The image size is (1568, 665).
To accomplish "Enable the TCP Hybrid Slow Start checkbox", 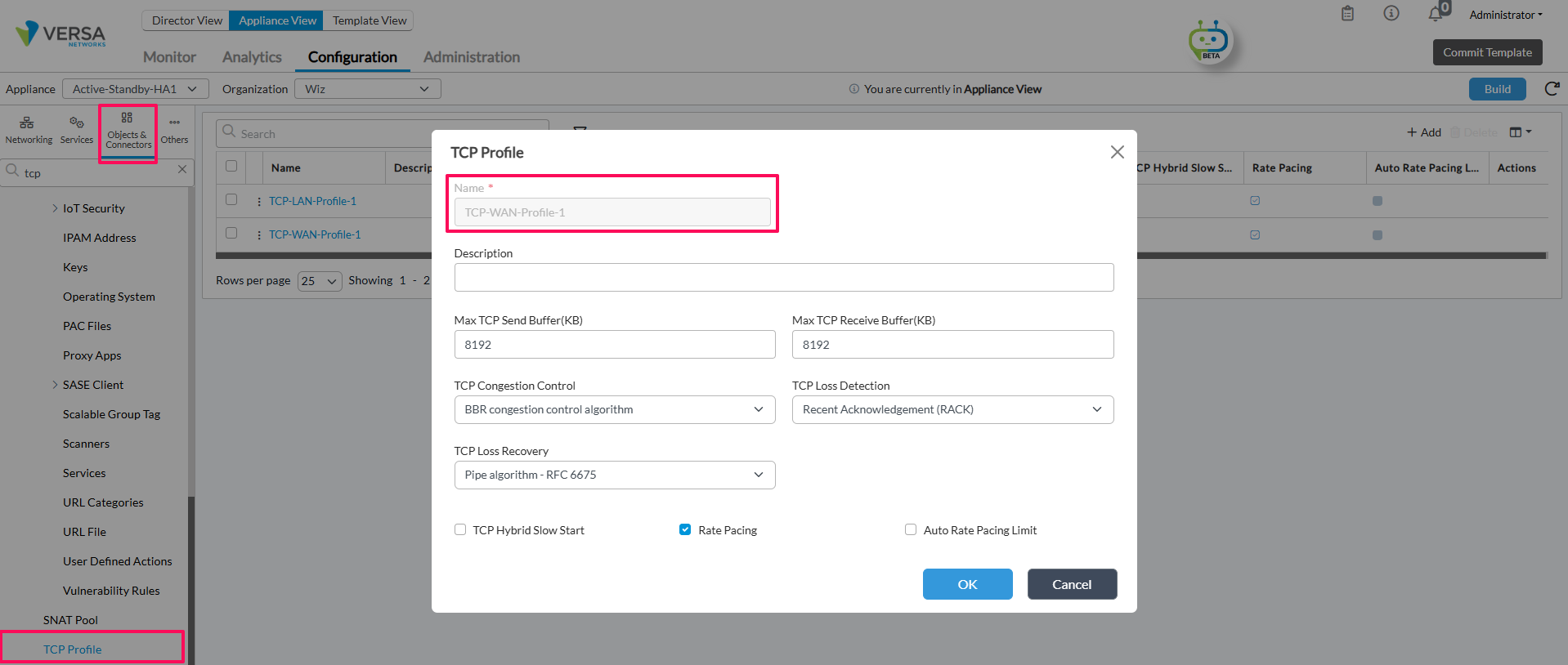I will 460,529.
